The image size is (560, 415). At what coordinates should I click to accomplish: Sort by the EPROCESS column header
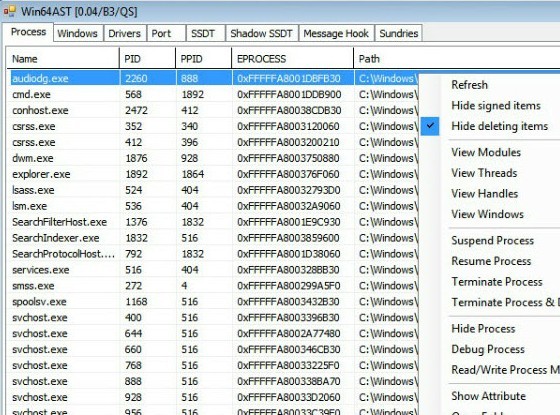pos(292,59)
